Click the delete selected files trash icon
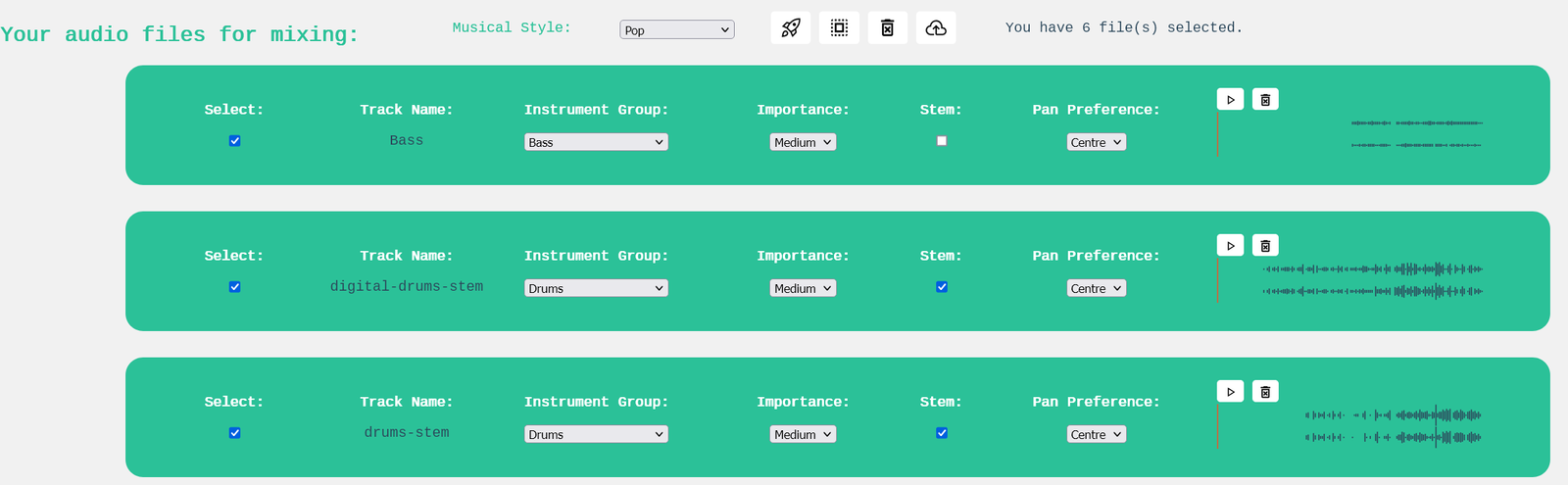The width and height of the screenshot is (1568, 485). (x=887, y=27)
